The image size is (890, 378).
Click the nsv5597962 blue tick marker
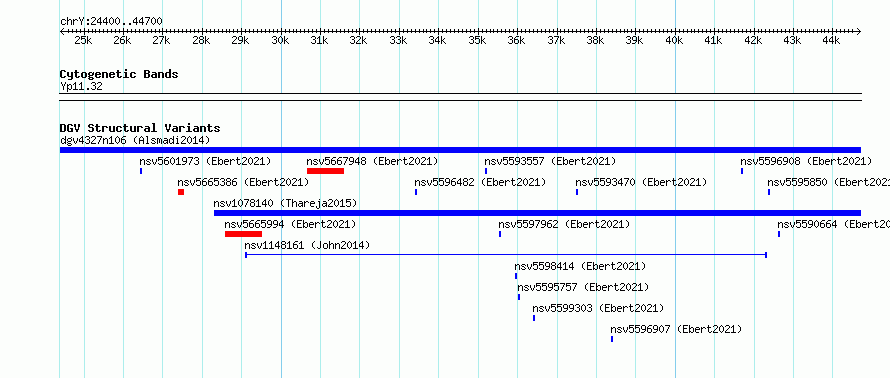(x=500, y=234)
